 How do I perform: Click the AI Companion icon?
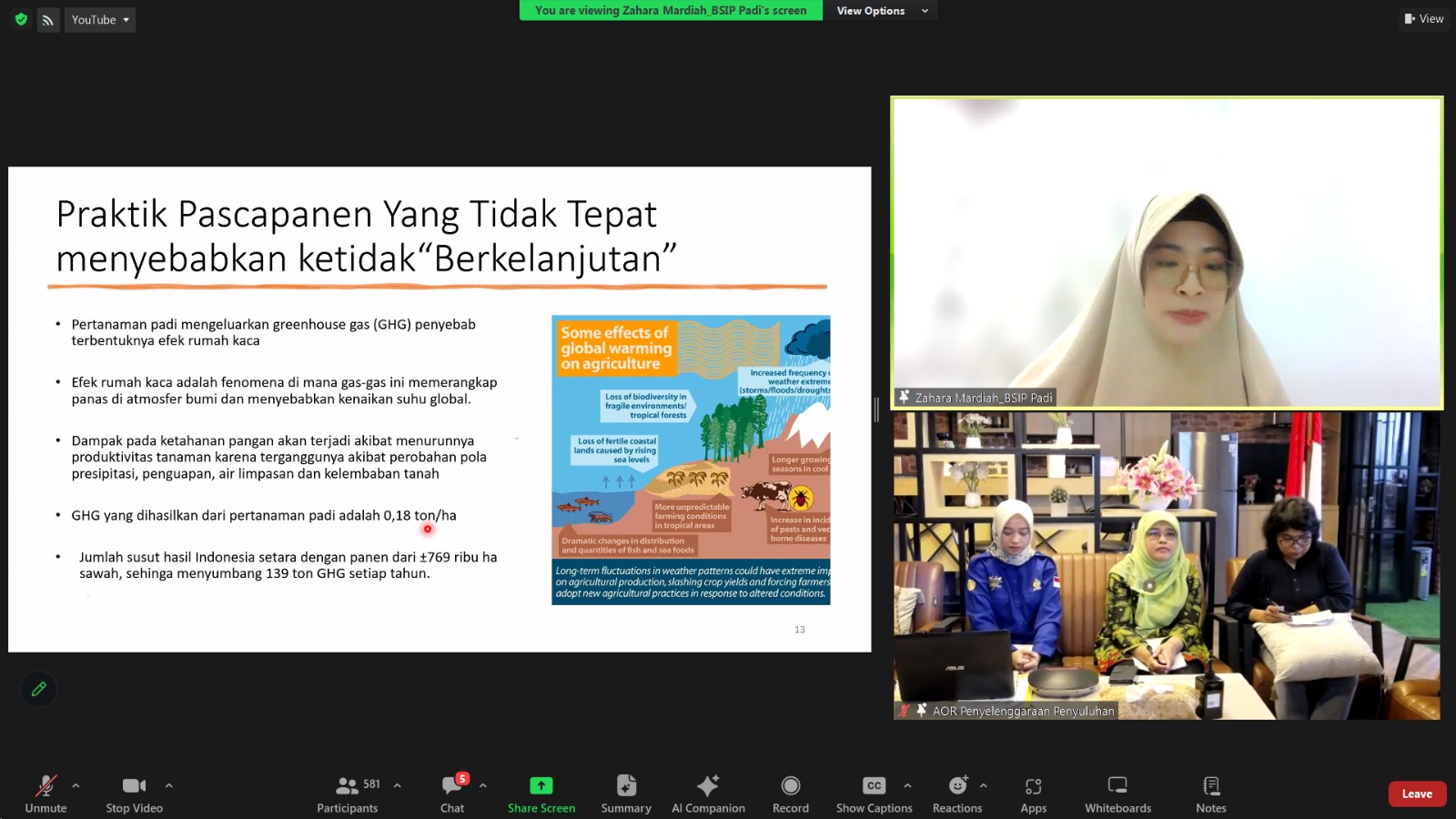click(708, 792)
